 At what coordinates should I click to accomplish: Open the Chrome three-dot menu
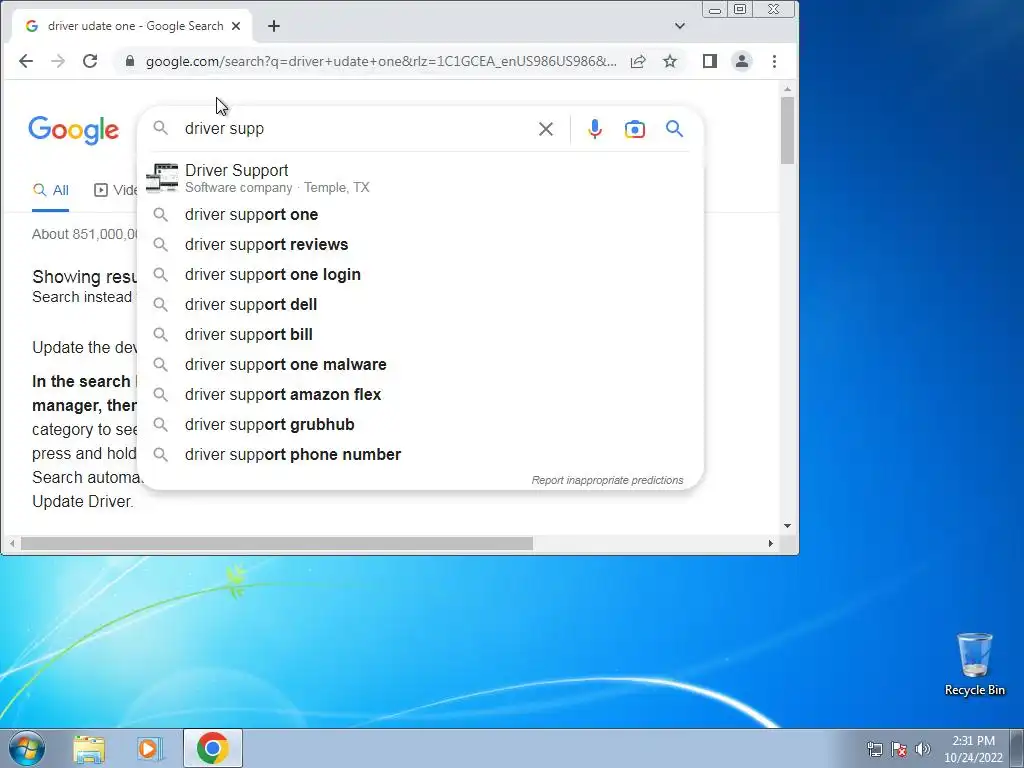775,61
